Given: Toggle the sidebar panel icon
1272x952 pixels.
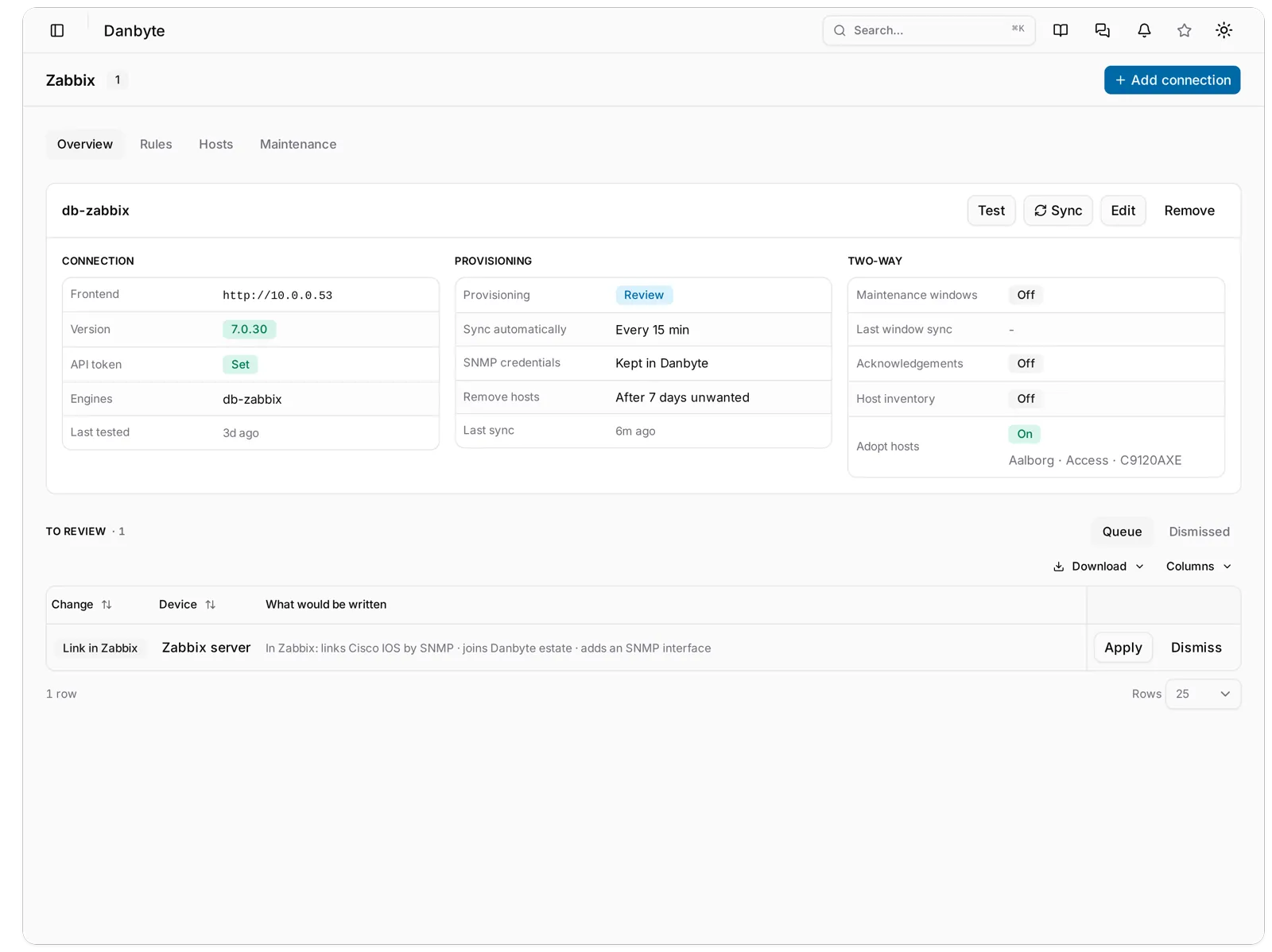Looking at the screenshot, I should 57,30.
